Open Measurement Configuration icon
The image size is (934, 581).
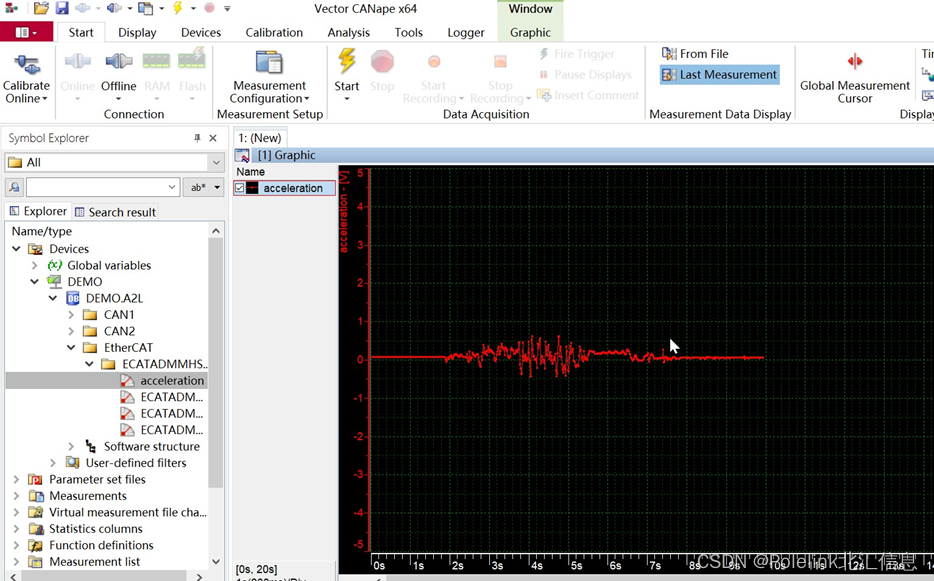point(269,63)
